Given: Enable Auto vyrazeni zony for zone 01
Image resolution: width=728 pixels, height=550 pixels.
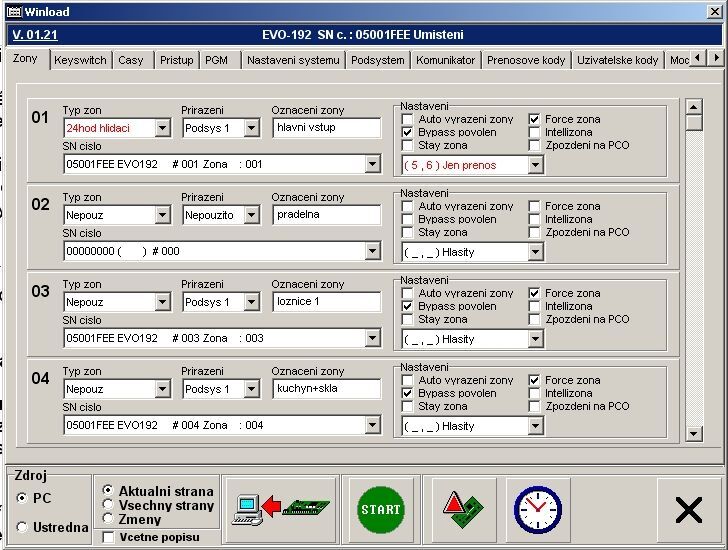Looking at the screenshot, I should (407, 119).
